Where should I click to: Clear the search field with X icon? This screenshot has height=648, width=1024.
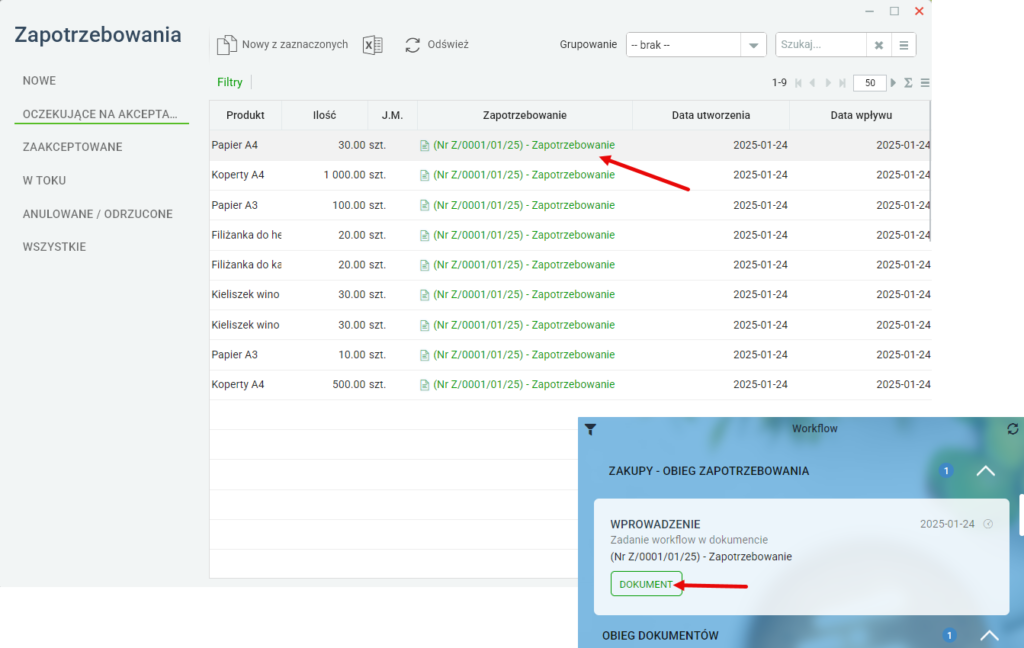coord(879,45)
